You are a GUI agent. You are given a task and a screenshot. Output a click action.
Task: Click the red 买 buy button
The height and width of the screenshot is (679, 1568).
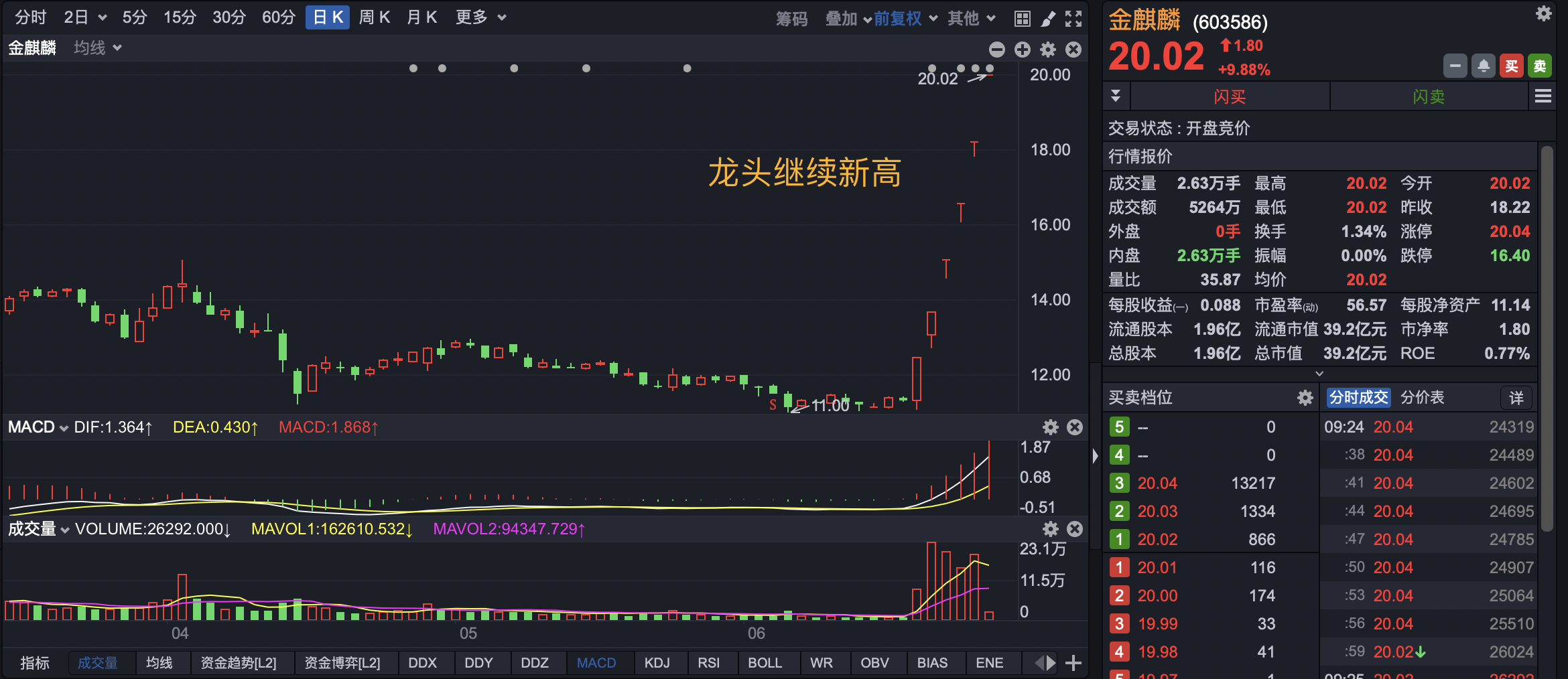pyautogui.click(x=1512, y=66)
